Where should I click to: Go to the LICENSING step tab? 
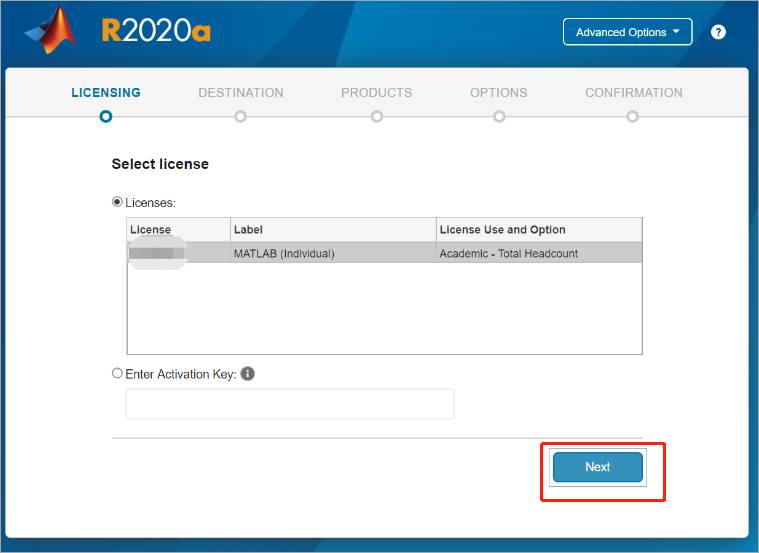106,92
